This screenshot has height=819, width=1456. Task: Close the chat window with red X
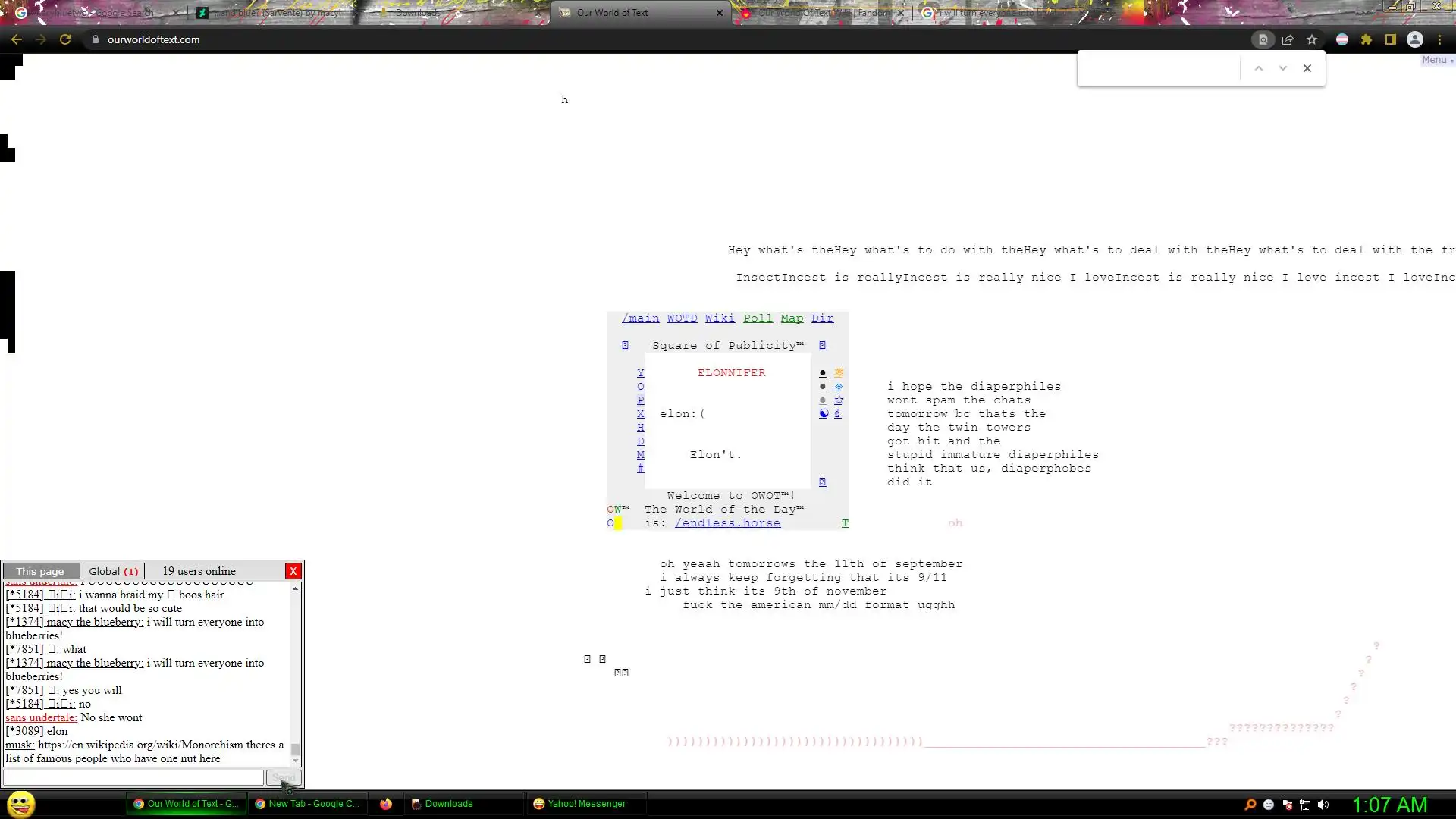293,571
